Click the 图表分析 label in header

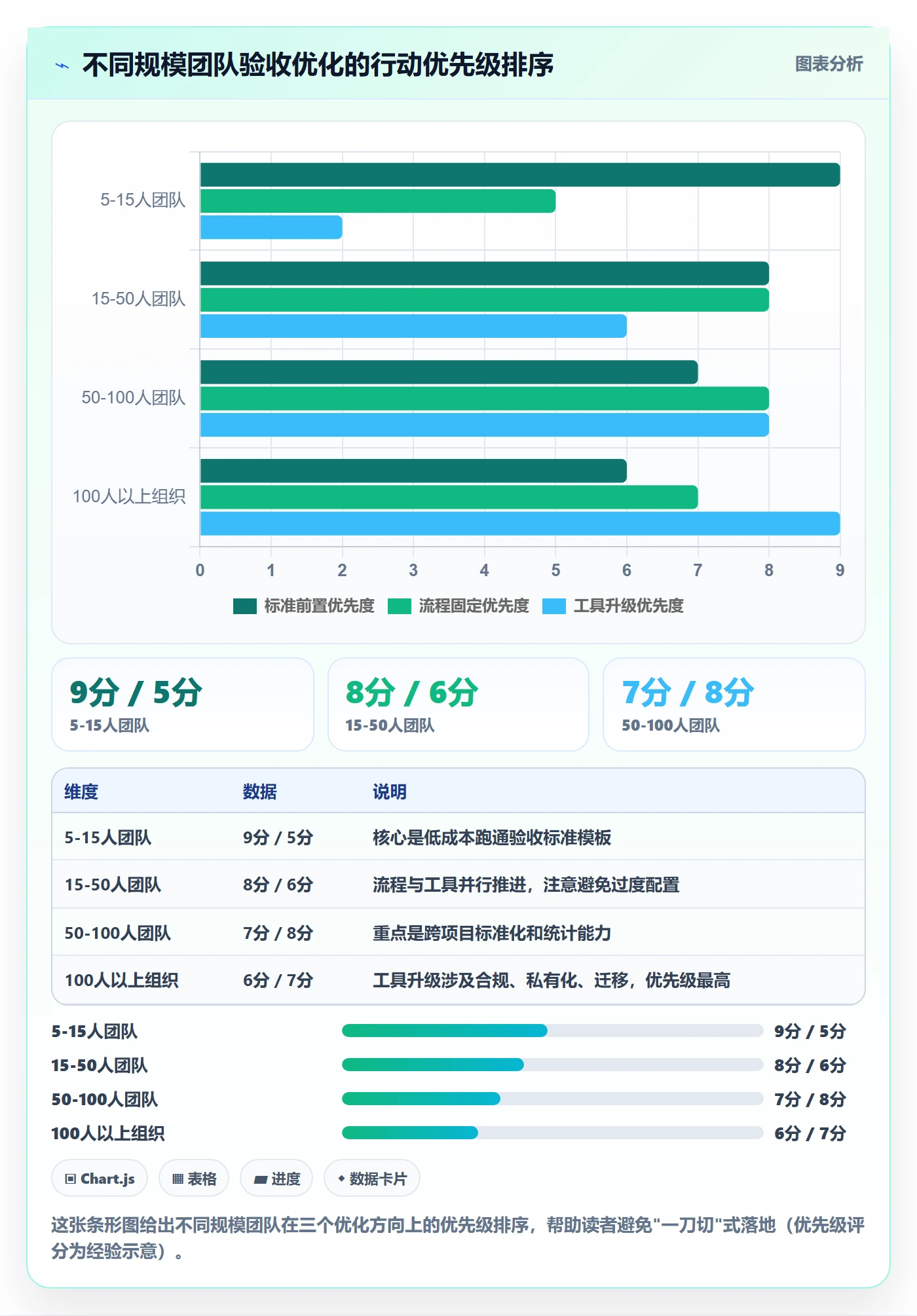pyautogui.click(x=829, y=64)
